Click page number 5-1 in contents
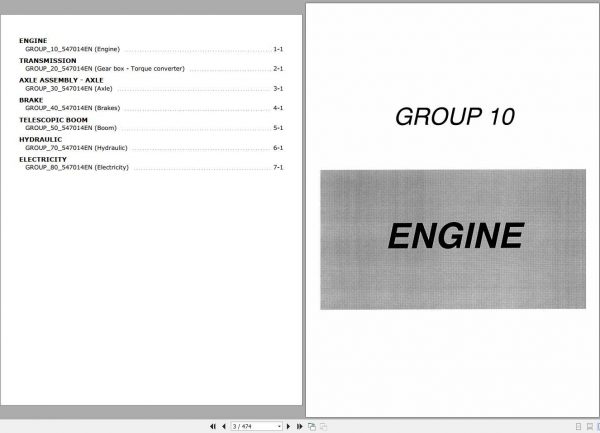 click(x=278, y=128)
